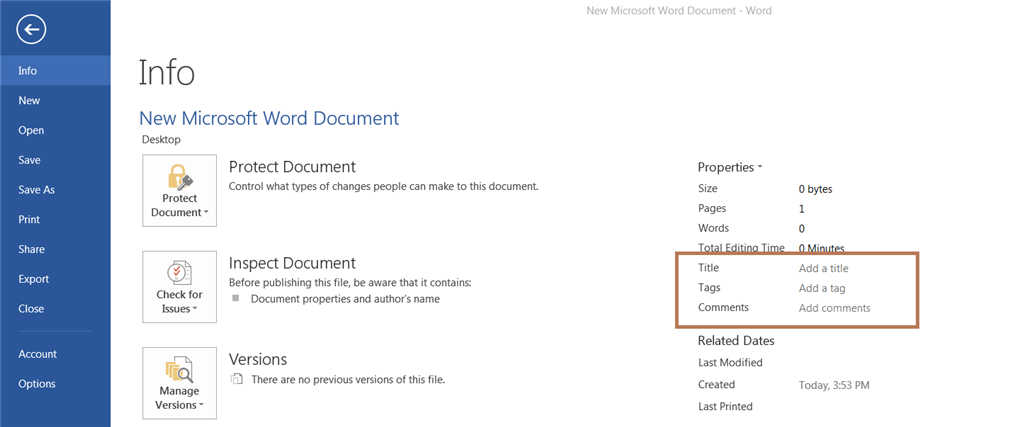Click the large Info page heading
This screenshot has height=427, width=1024.
click(167, 72)
